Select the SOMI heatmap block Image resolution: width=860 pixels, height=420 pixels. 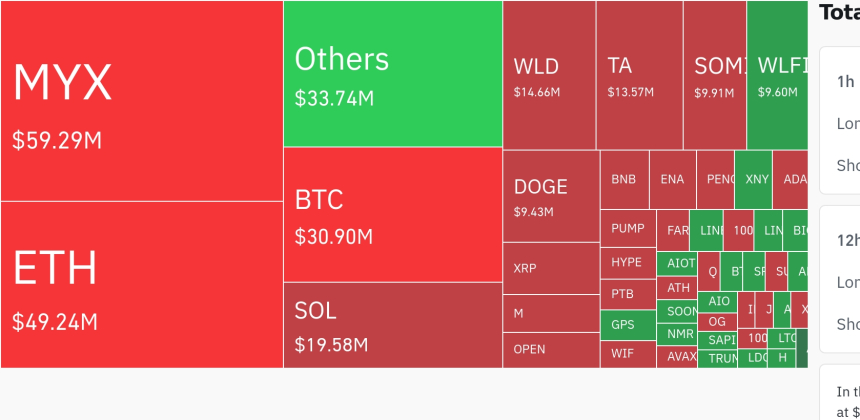tap(715, 75)
